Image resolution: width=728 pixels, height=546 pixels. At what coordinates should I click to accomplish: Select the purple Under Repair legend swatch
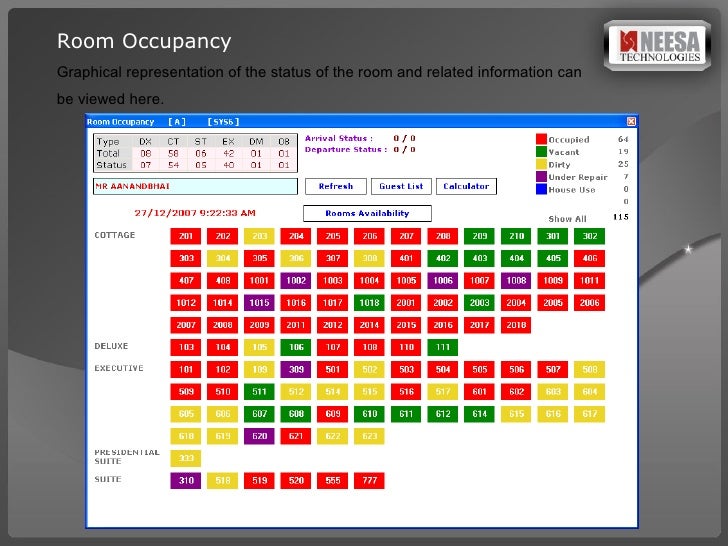(541, 176)
